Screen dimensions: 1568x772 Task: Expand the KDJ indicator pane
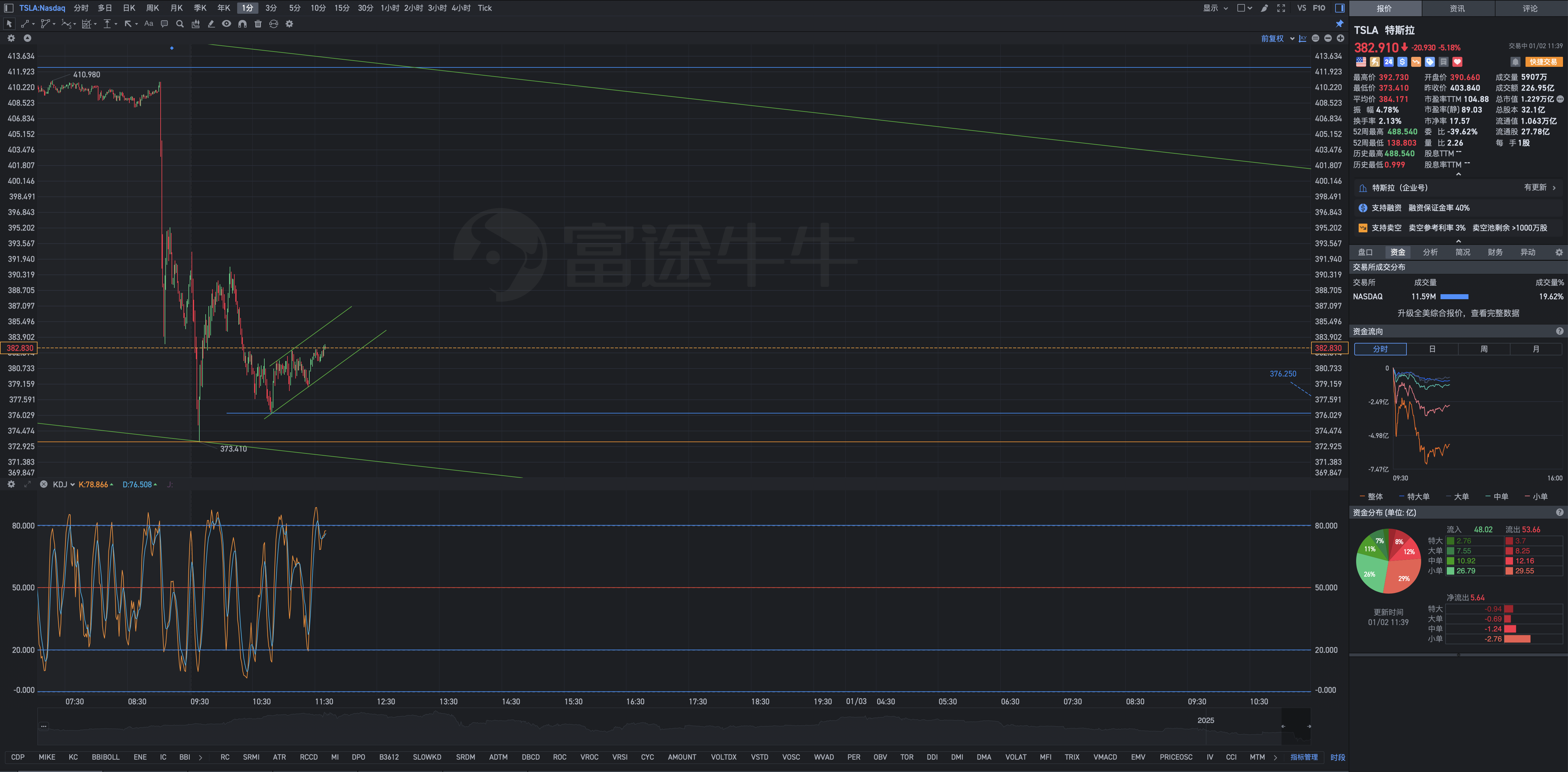click(27, 484)
